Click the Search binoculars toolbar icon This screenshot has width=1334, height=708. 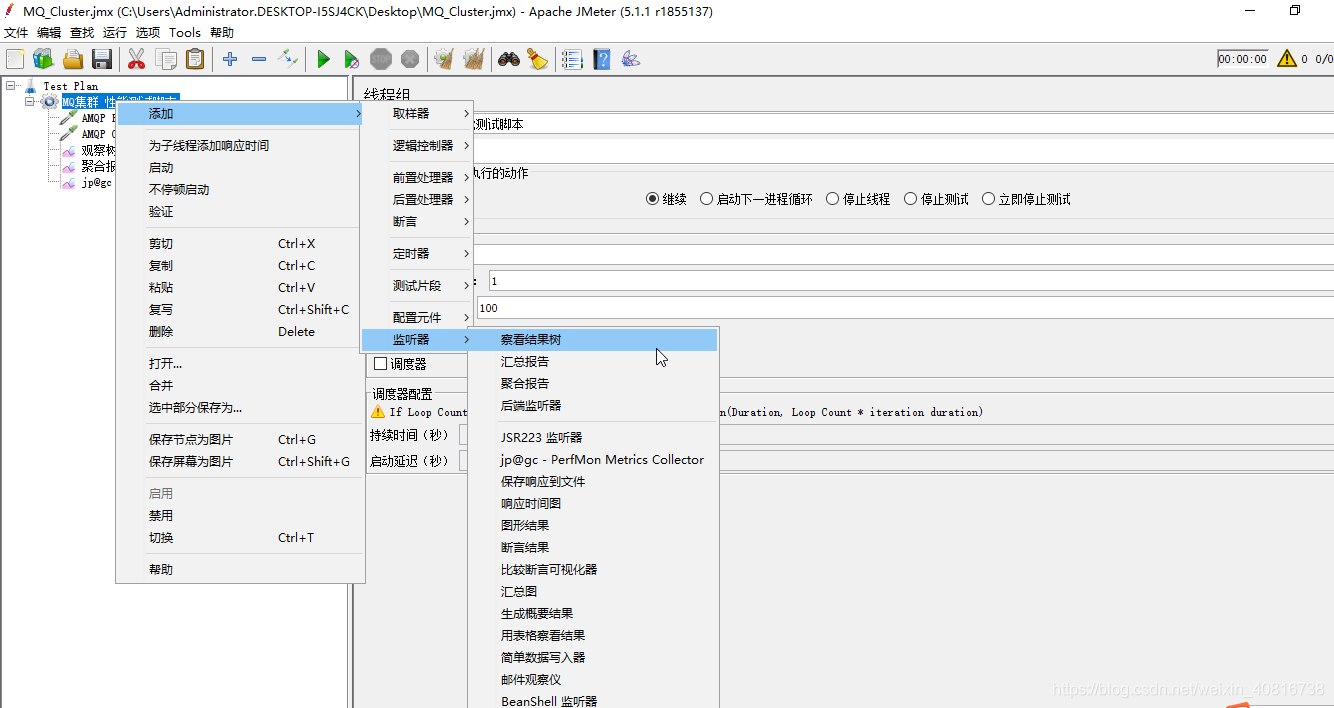pyautogui.click(x=509, y=59)
